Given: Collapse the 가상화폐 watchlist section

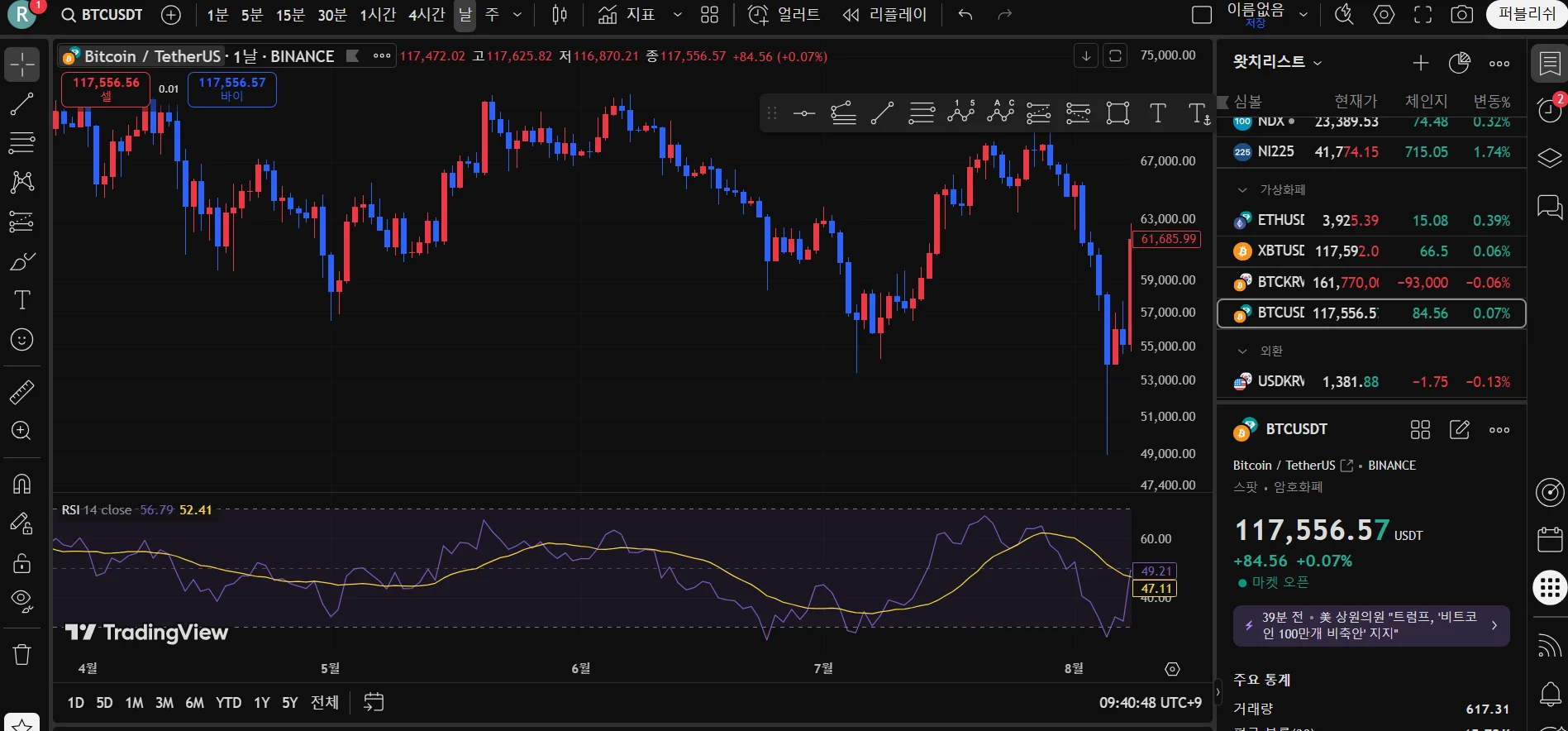Looking at the screenshot, I should (1242, 190).
